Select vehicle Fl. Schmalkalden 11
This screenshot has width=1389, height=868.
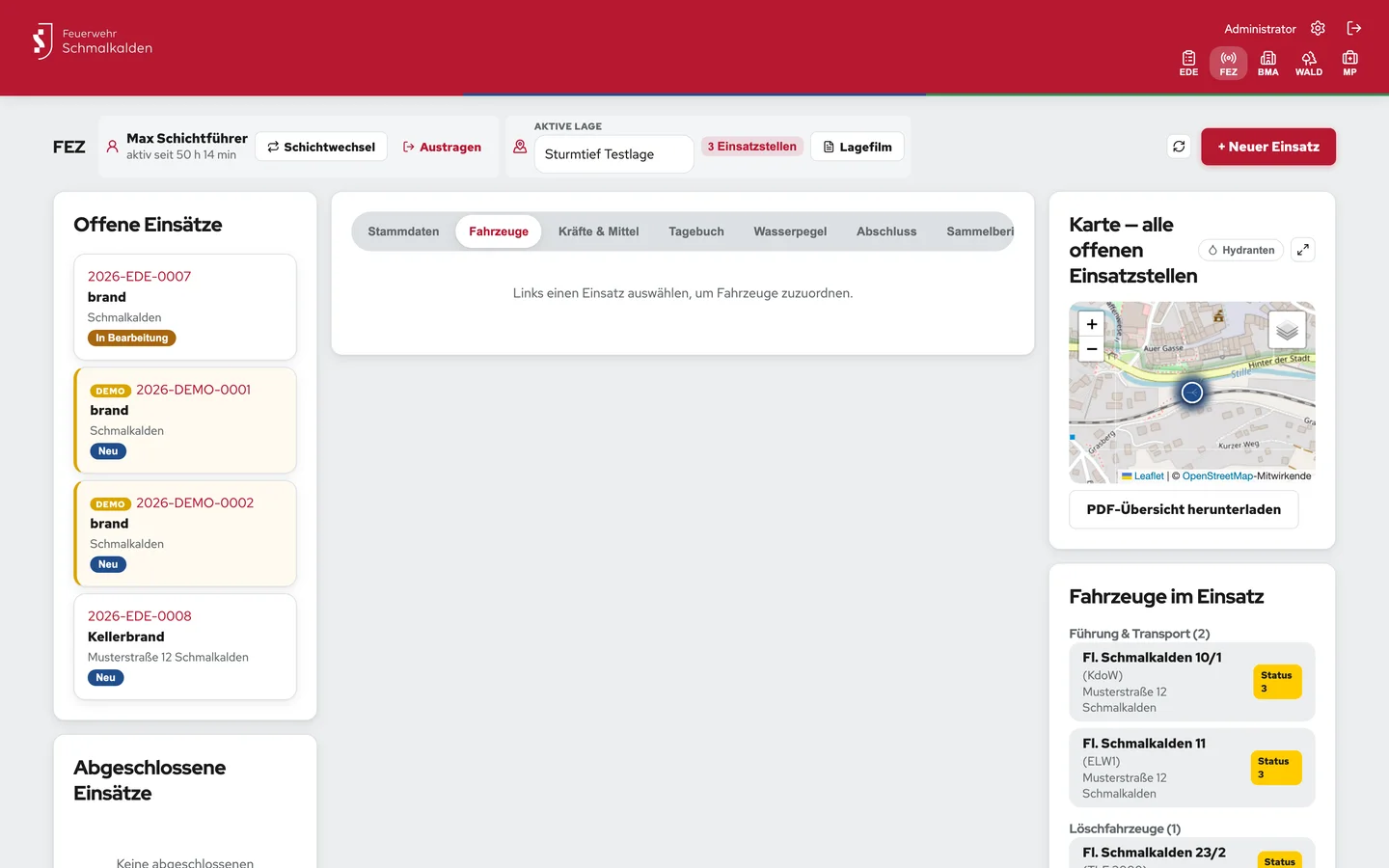(1192, 768)
